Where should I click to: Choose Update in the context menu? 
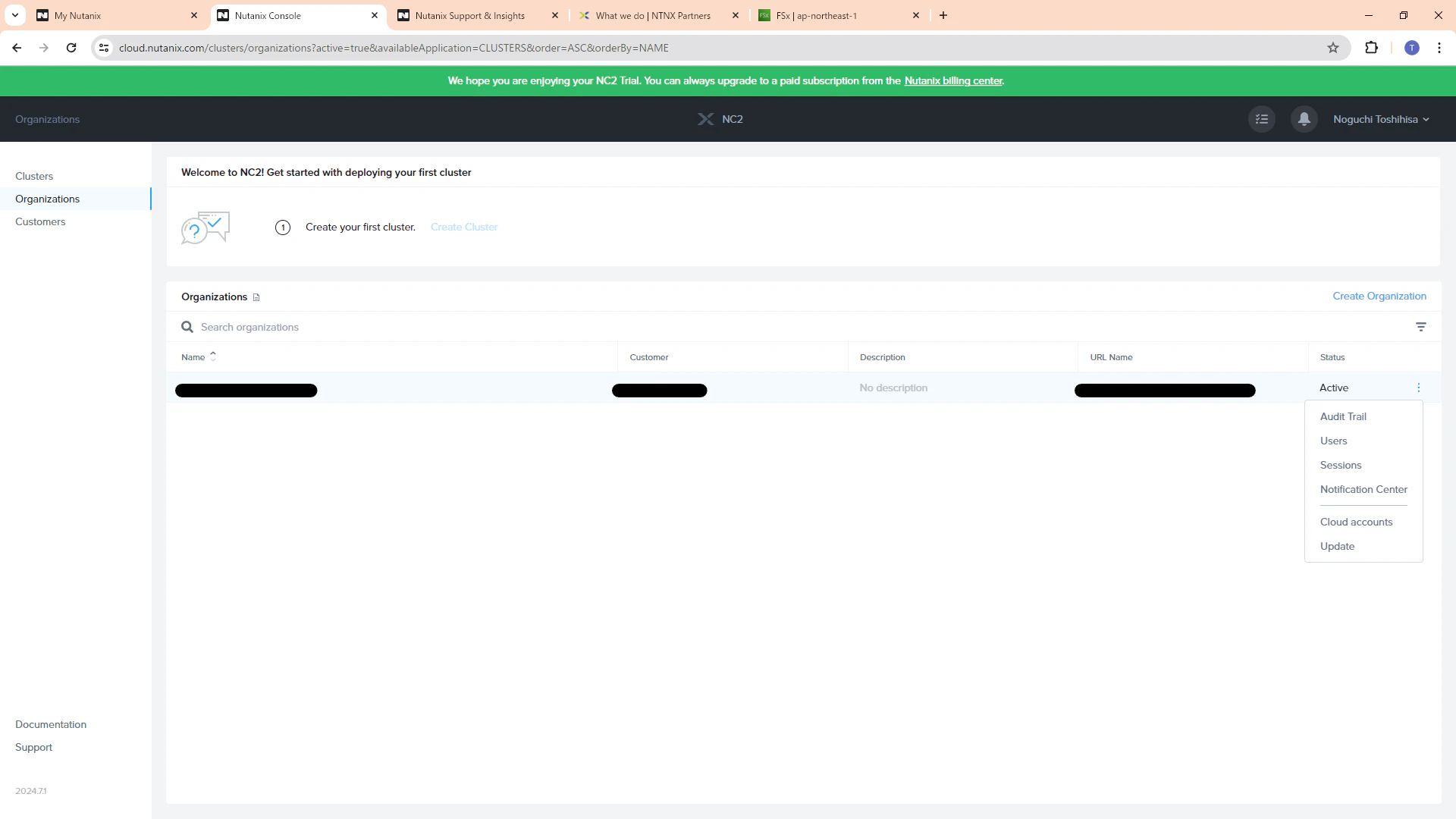[x=1337, y=546]
